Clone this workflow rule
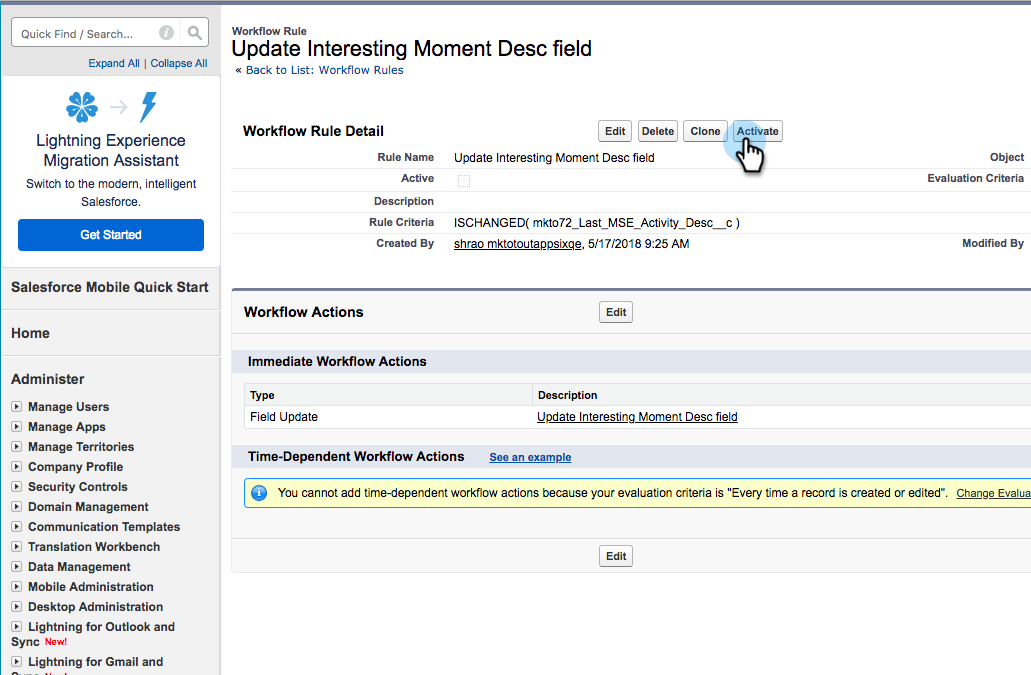The image size is (1031, 675). (705, 131)
